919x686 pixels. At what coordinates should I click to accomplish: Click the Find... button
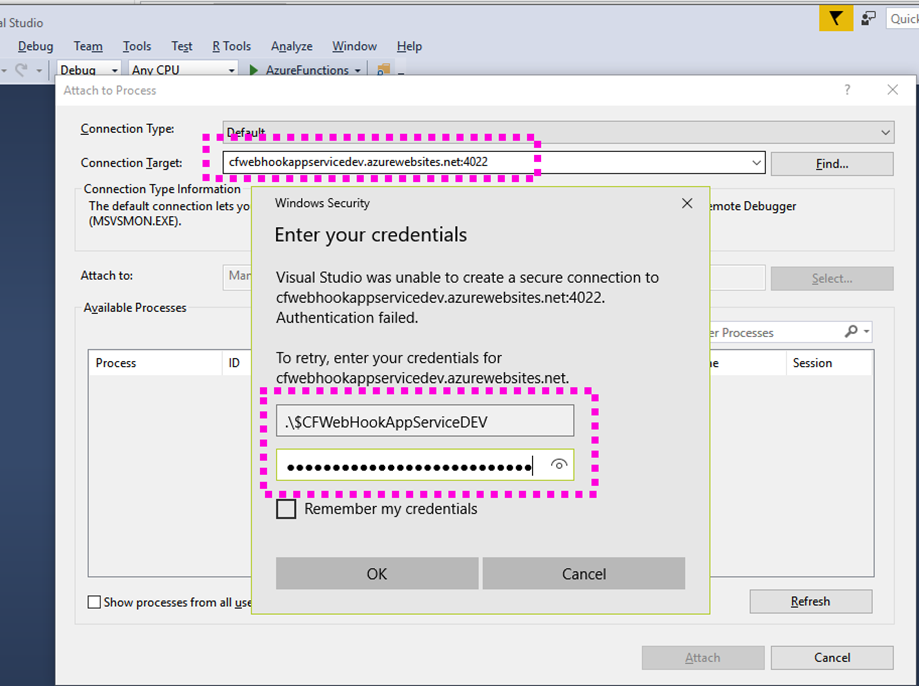(x=832, y=164)
